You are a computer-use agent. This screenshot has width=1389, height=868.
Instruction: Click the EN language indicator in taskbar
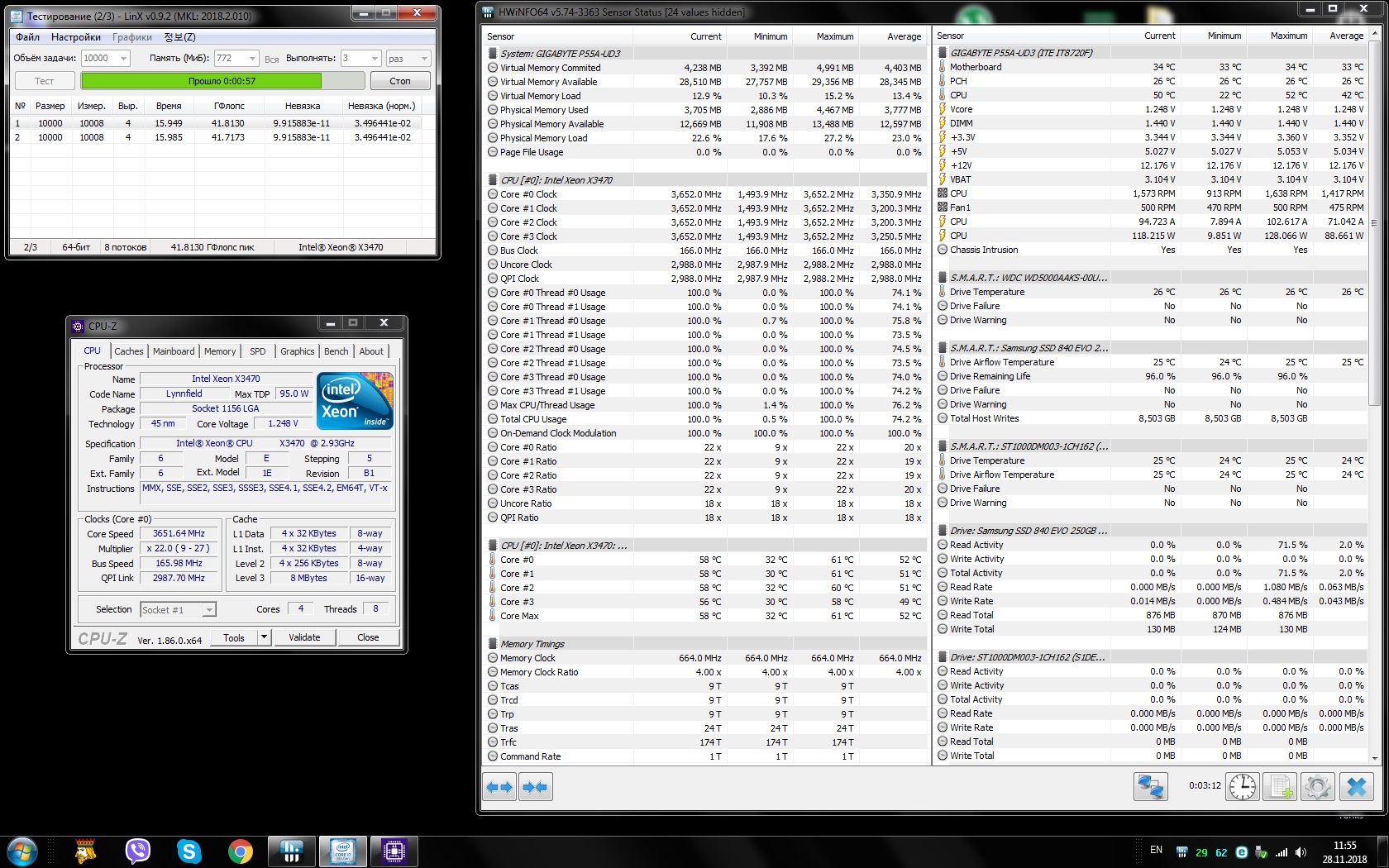pyautogui.click(x=1156, y=850)
